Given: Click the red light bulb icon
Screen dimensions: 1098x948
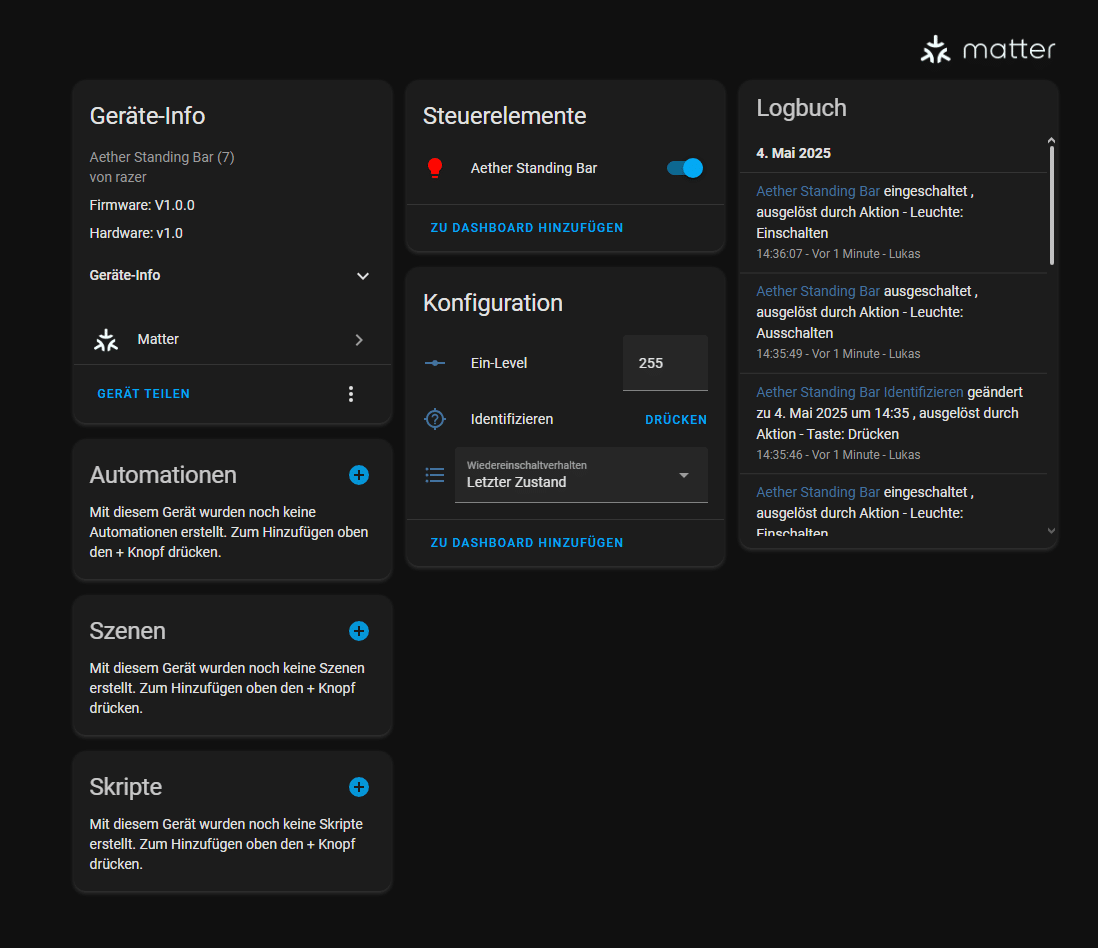Looking at the screenshot, I should (434, 168).
